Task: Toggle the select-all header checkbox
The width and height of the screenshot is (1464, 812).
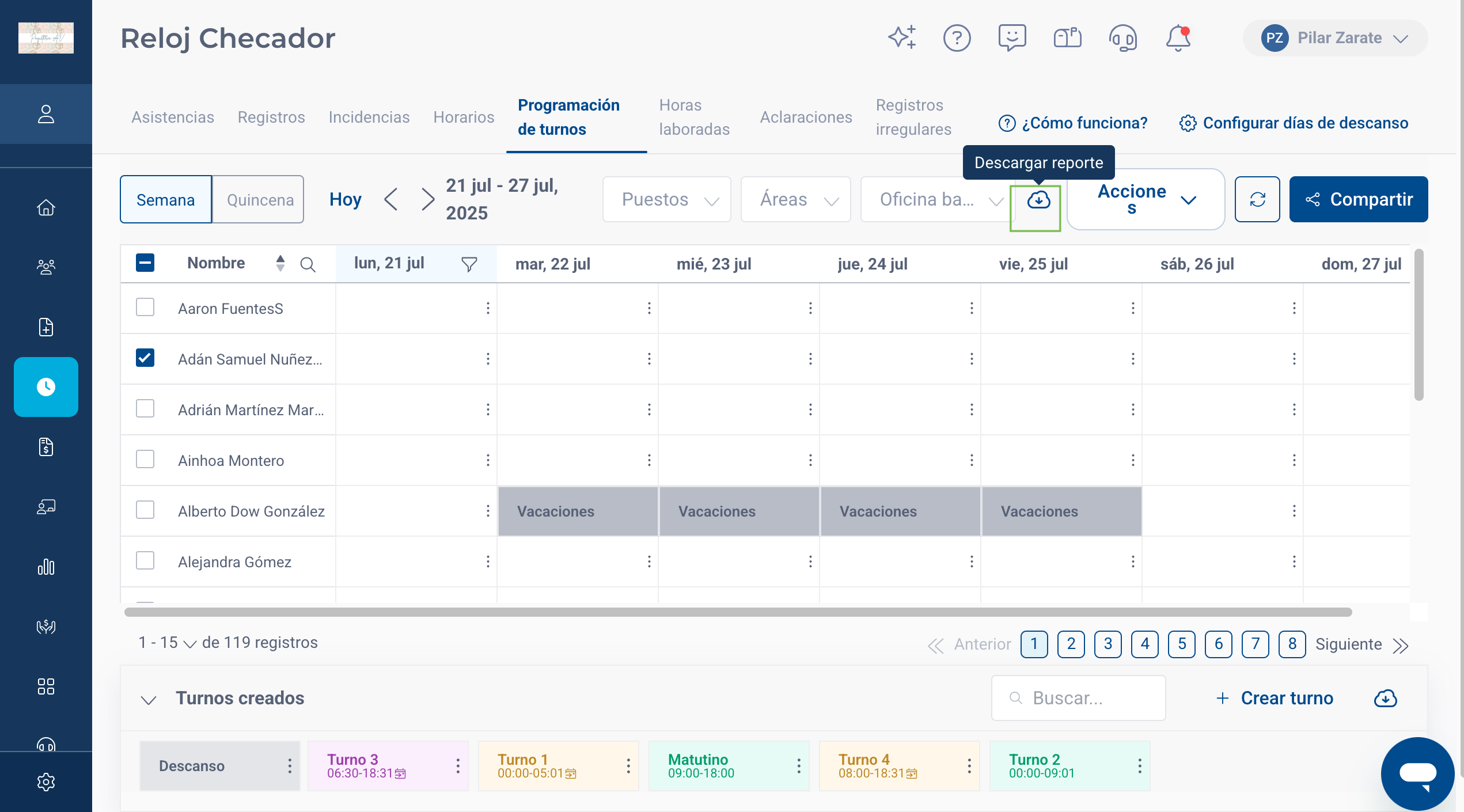Action: click(x=145, y=263)
